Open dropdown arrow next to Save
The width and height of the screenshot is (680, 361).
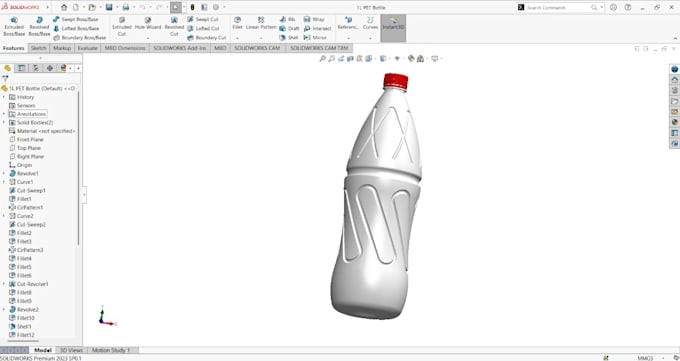coord(116,7)
